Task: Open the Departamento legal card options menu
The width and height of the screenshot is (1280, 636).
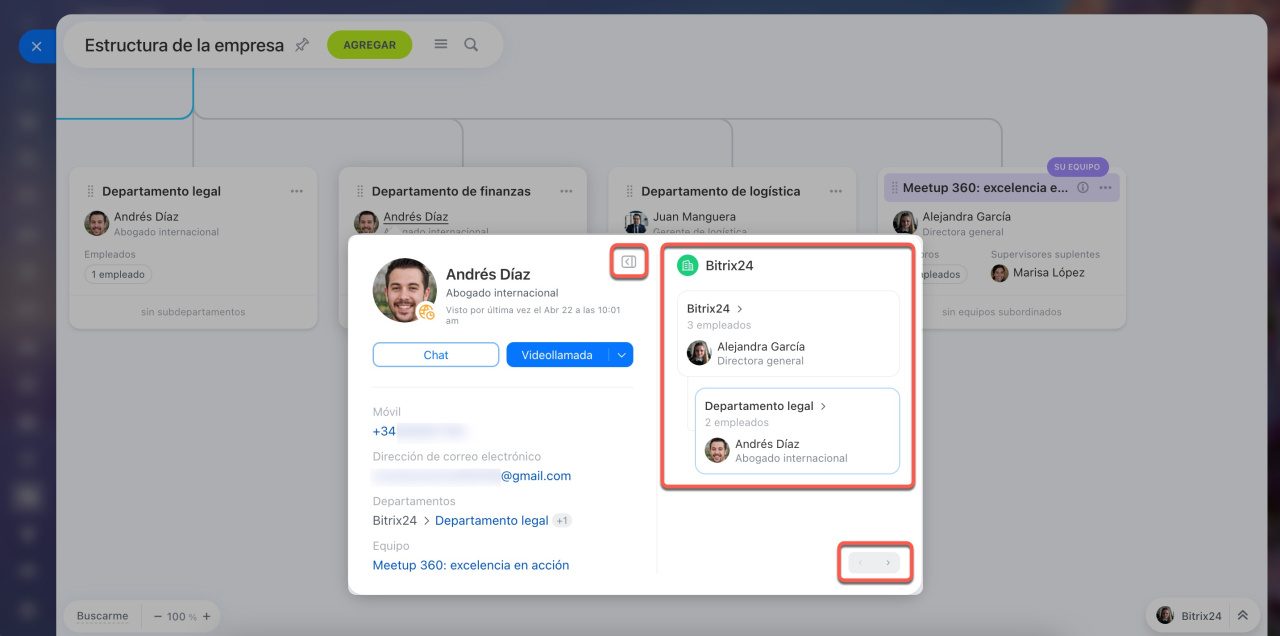Action: point(297,191)
